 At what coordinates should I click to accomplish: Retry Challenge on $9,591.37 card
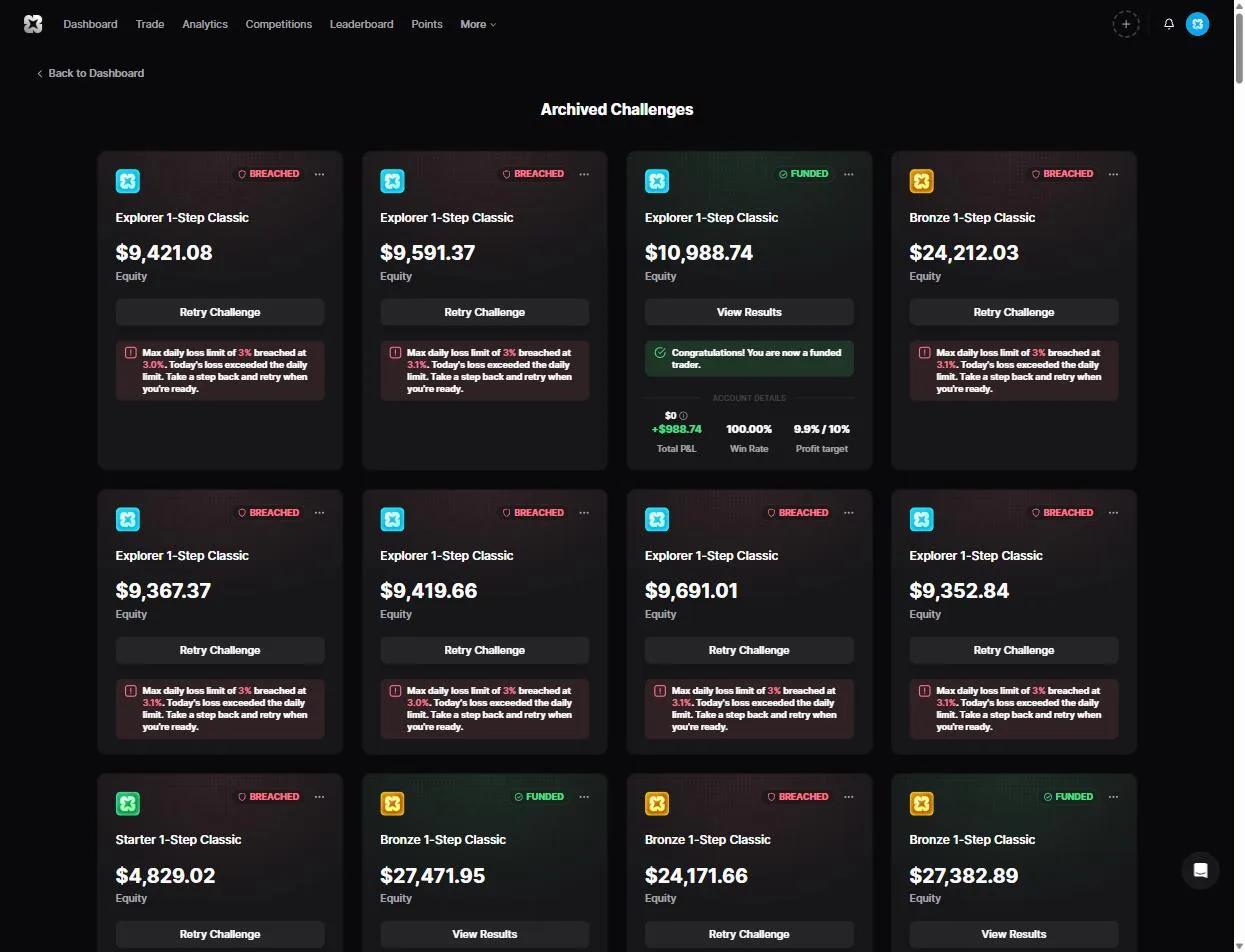pos(485,312)
